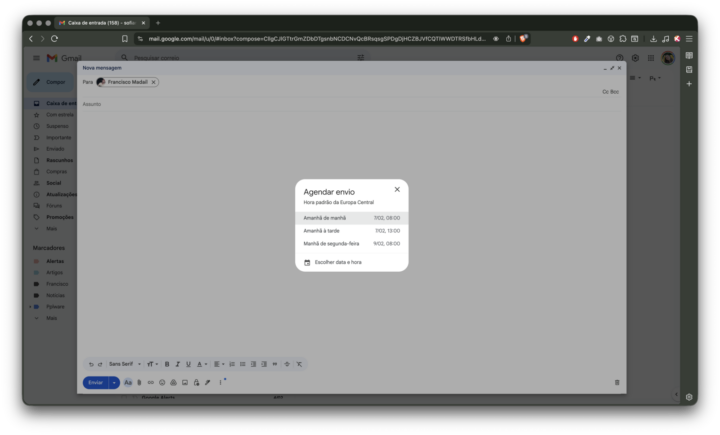Toggle formatting options Aa icon
Image resolution: width=720 pixels, height=435 pixels.
coord(128,382)
